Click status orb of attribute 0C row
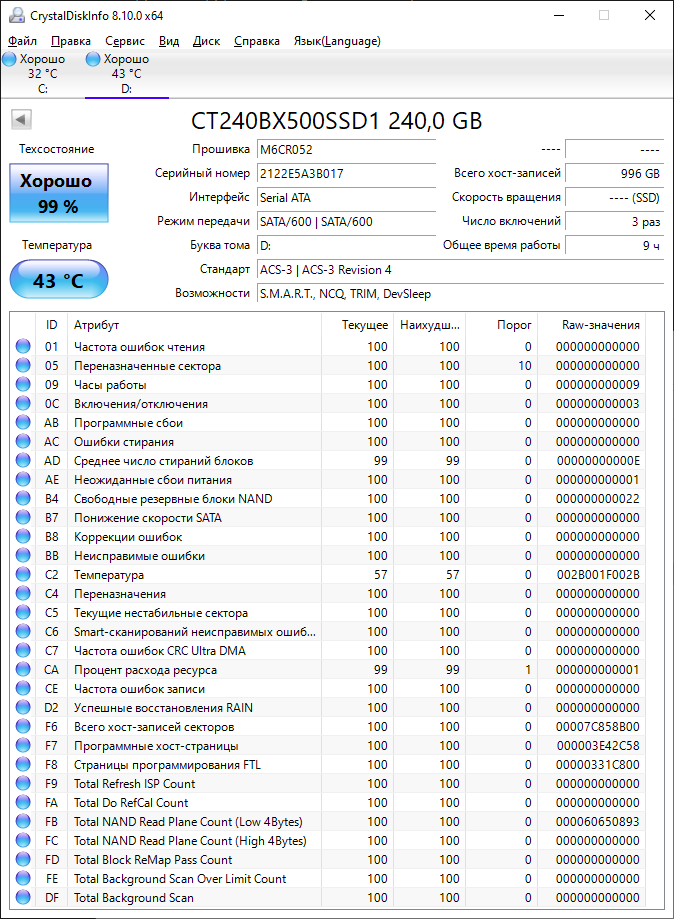Viewport: 674px width, 919px height. 23,403
